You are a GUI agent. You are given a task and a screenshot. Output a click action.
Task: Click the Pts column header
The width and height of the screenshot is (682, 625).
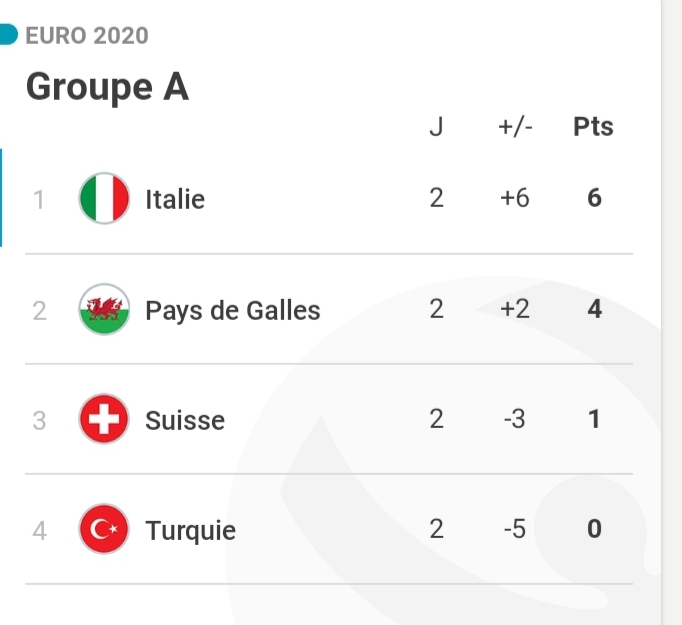click(593, 127)
